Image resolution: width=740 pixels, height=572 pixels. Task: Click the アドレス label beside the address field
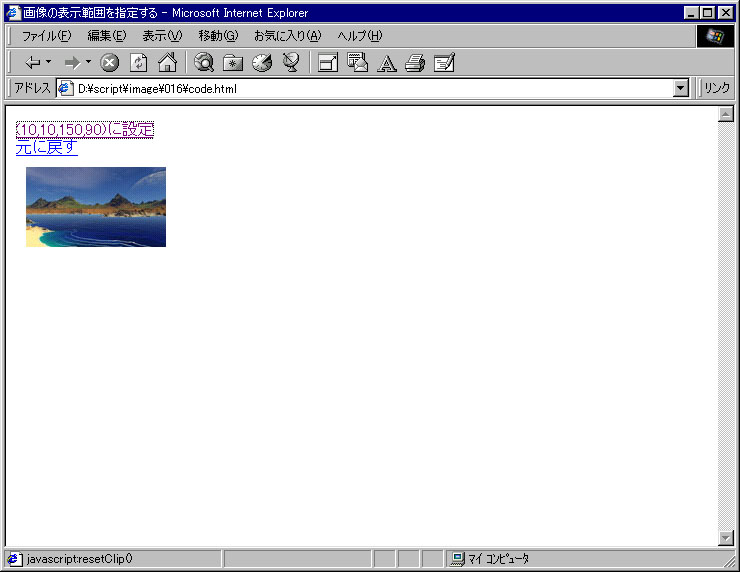[32, 88]
